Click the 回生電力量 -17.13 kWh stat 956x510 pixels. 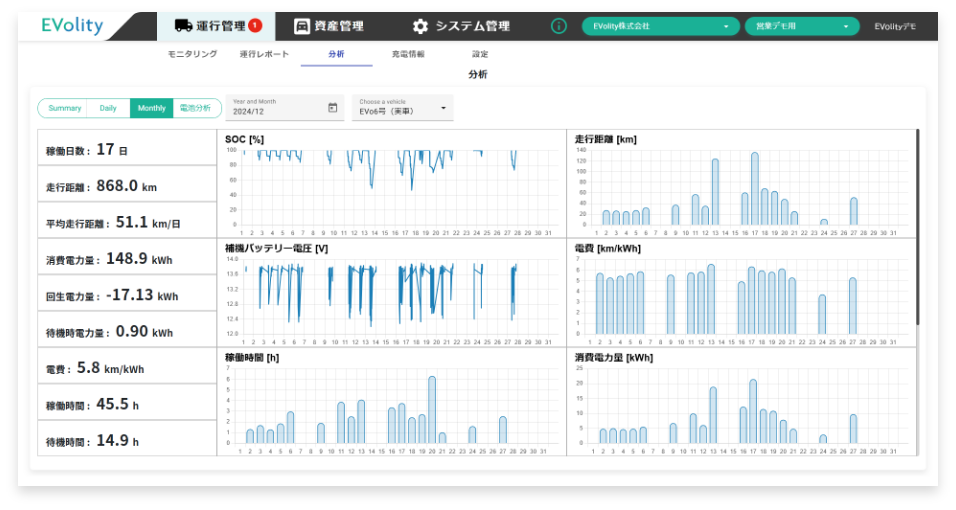(x=127, y=293)
